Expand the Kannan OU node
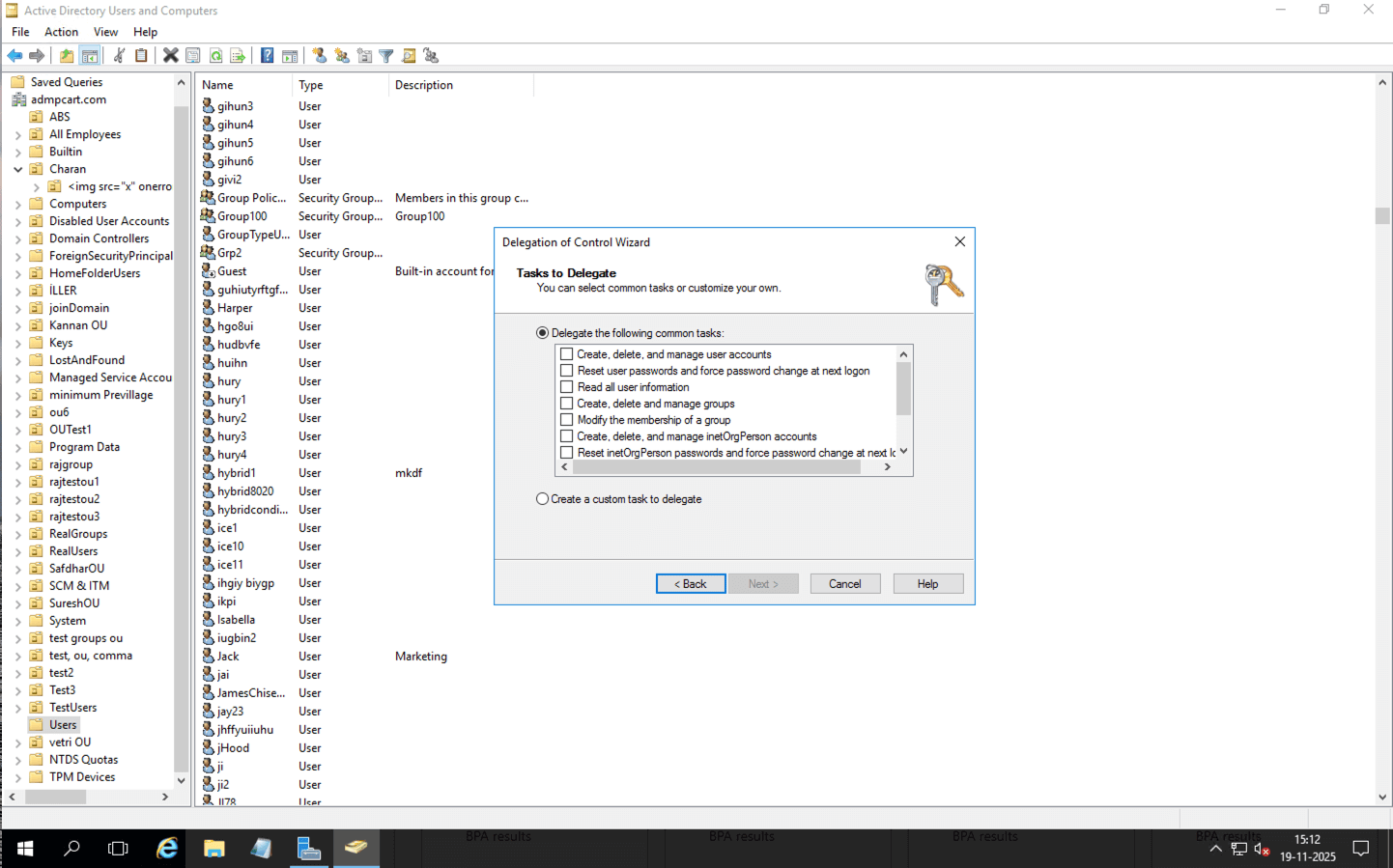The width and height of the screenshot is (1393, 868). (18, 326)
